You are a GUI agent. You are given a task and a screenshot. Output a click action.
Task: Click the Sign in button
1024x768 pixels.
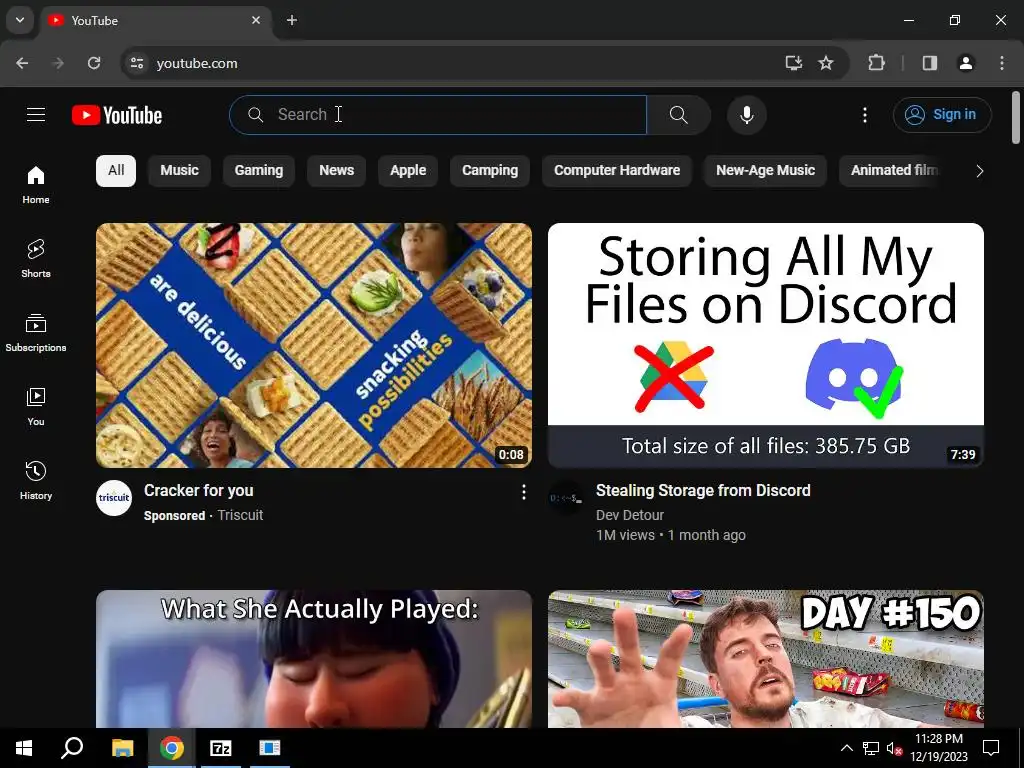[942, 115]
